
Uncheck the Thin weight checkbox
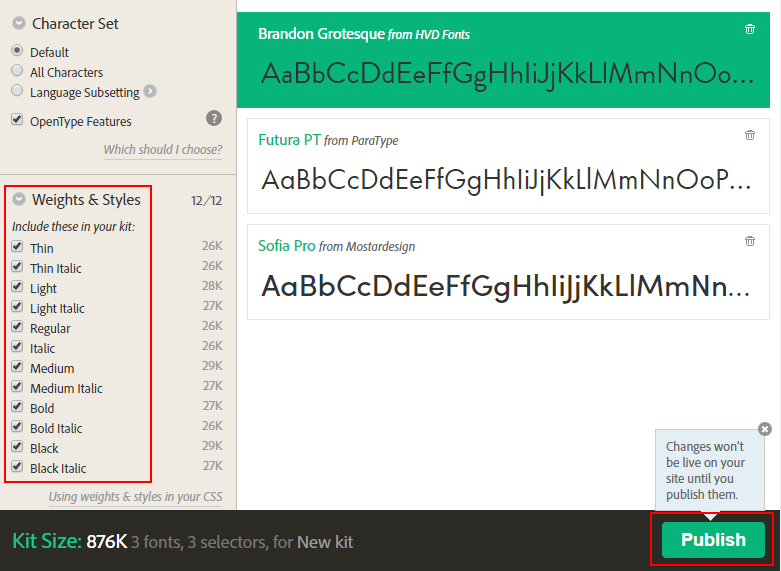(x=17, y=246)
